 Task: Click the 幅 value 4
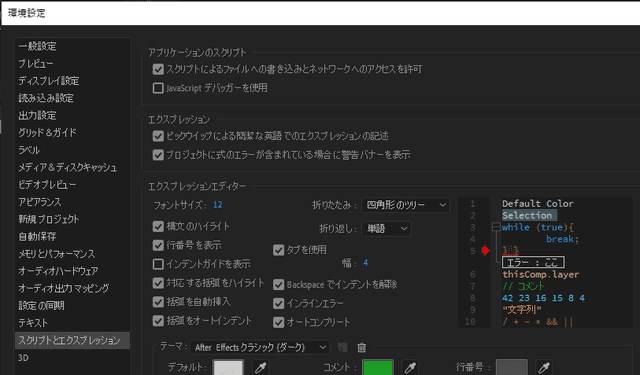pos(365,263)
